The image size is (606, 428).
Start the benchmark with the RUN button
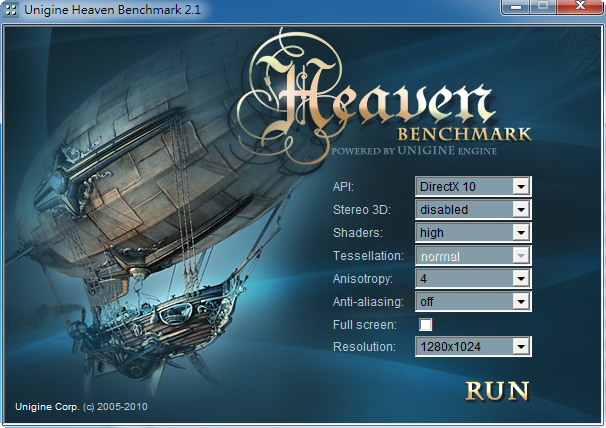tap(497, 391)
